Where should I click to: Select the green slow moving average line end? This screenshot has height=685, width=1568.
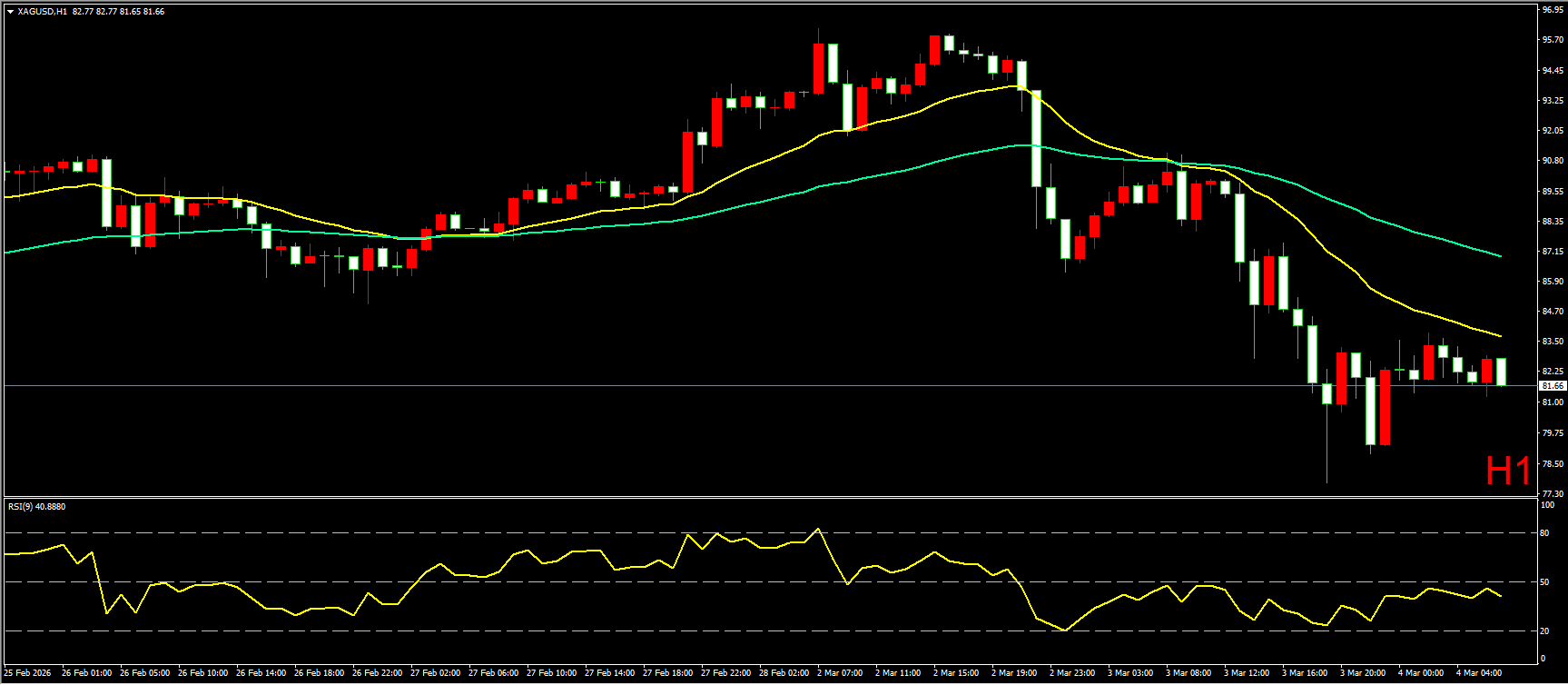pyautogui.click(x=1499, y=256)
